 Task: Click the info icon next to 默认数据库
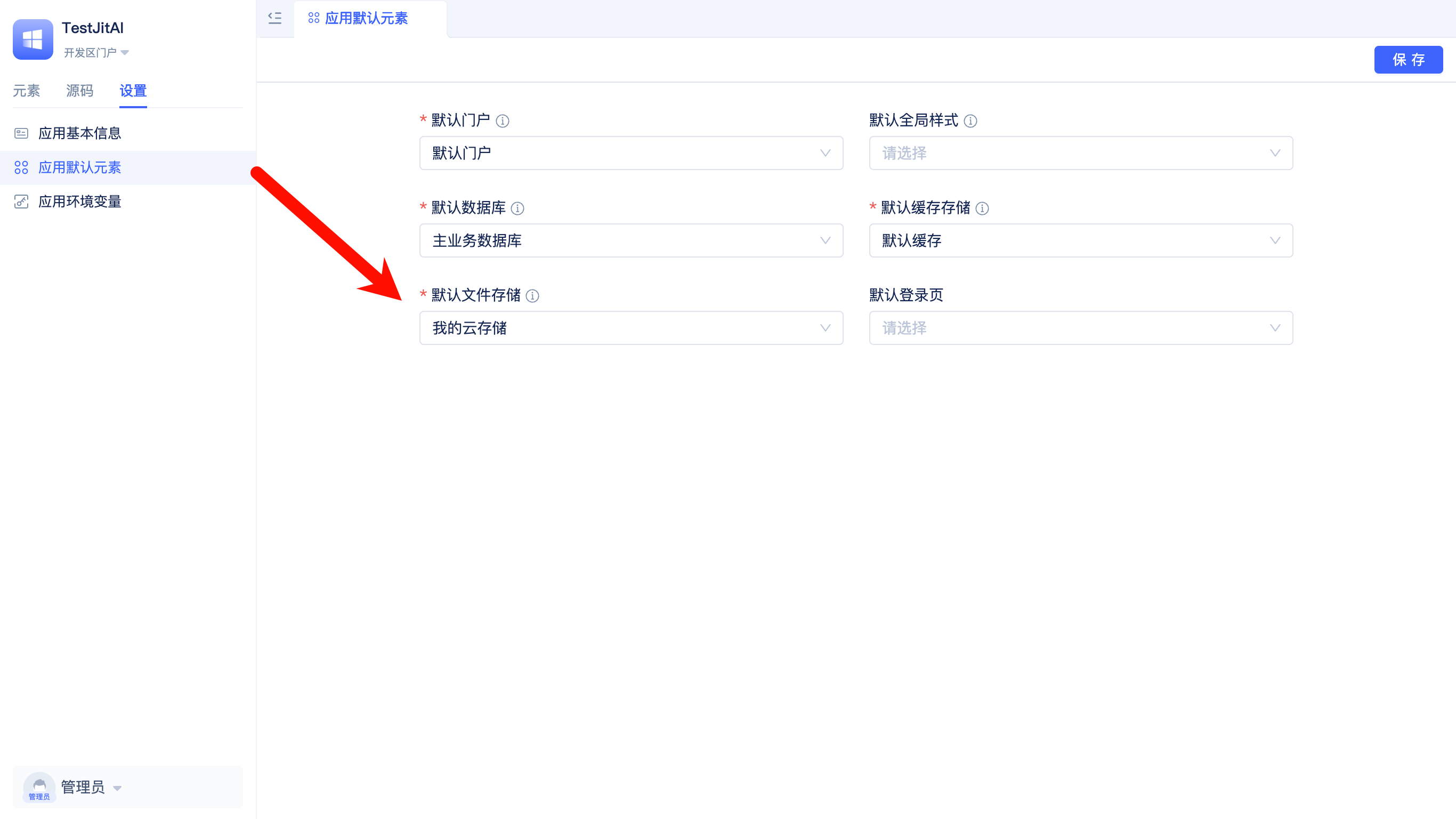click(517, 208)
